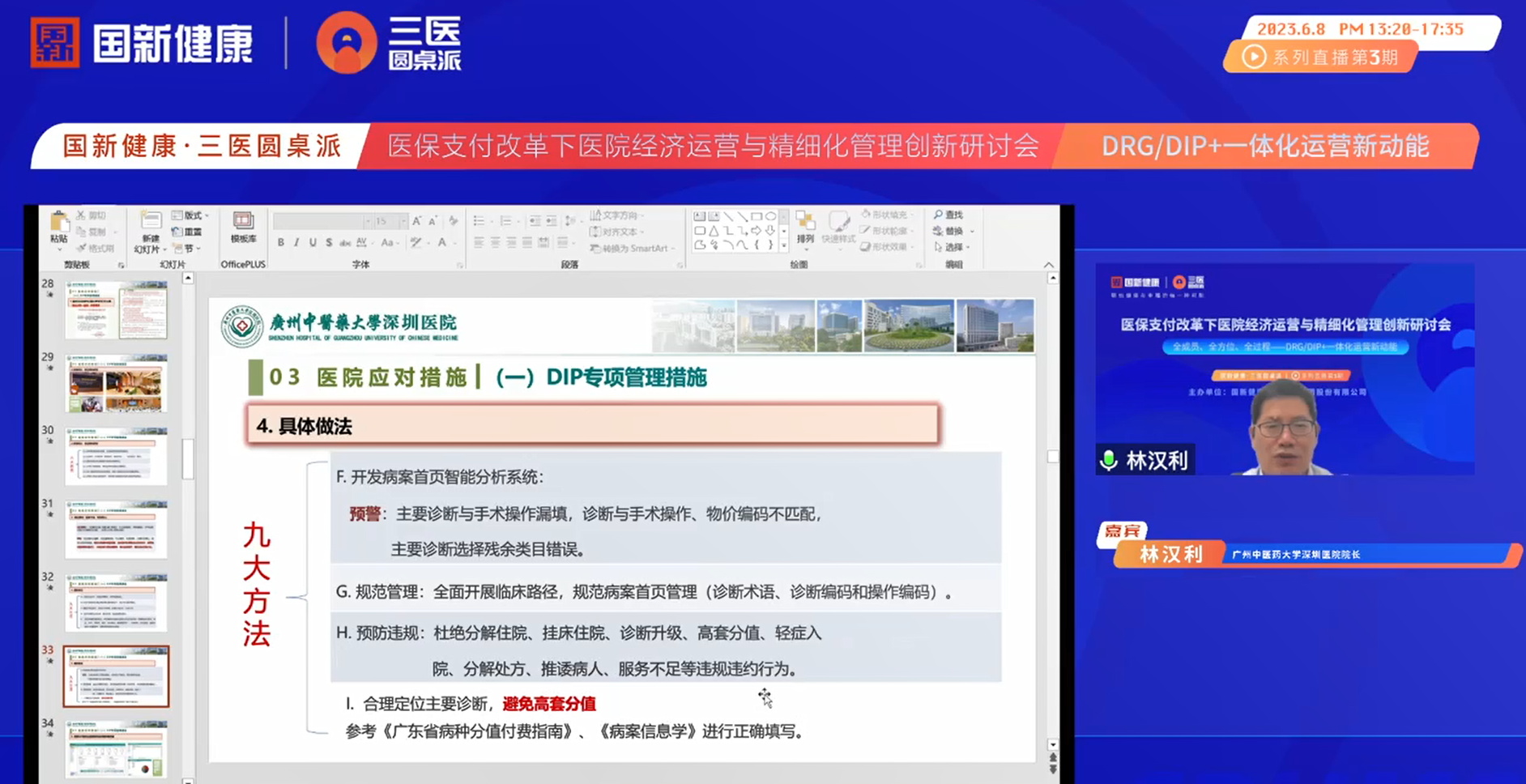Collapse the ribbon with the chevron
The width and height of the screenshot is (1526, 784).
1049,265
